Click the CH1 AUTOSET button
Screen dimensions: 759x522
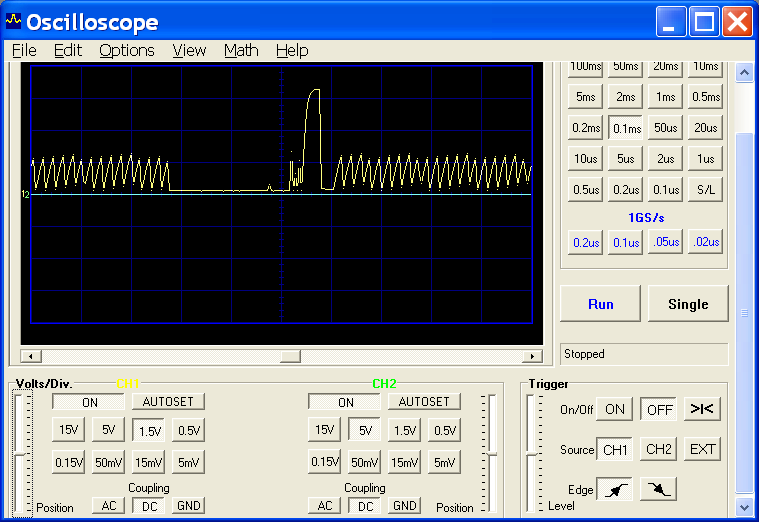tap(168, 402)
